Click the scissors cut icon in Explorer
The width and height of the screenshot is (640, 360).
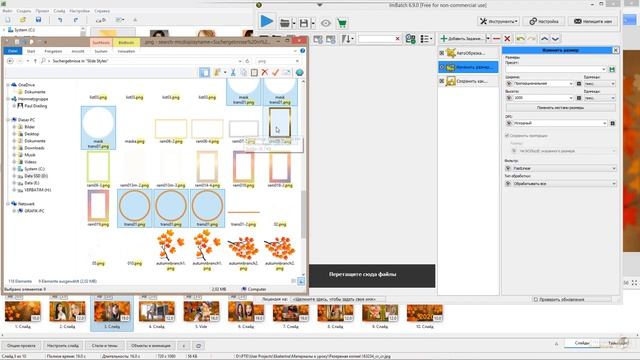coord(233,72)
